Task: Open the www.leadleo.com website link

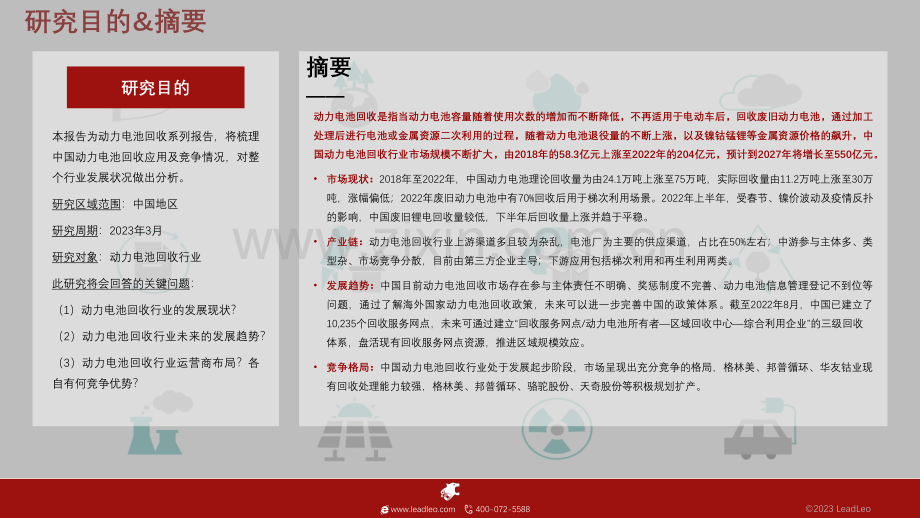Action: point(422,509)
